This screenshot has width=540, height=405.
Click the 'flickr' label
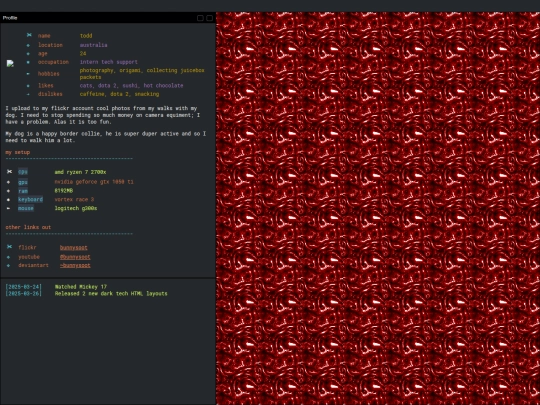pyautogui.click(x=27, y=247)
